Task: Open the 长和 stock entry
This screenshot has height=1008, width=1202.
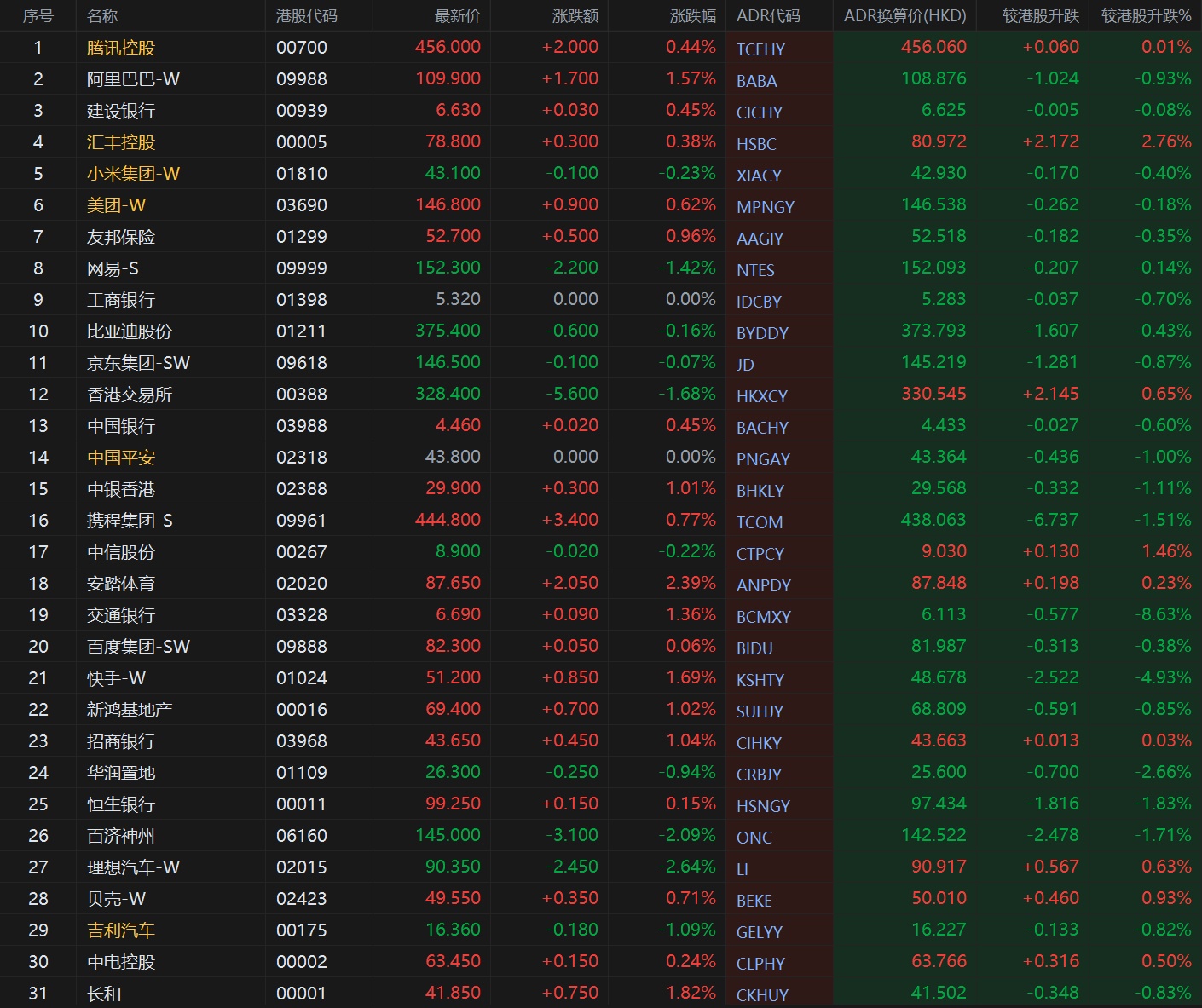Action: coord(104,994)
